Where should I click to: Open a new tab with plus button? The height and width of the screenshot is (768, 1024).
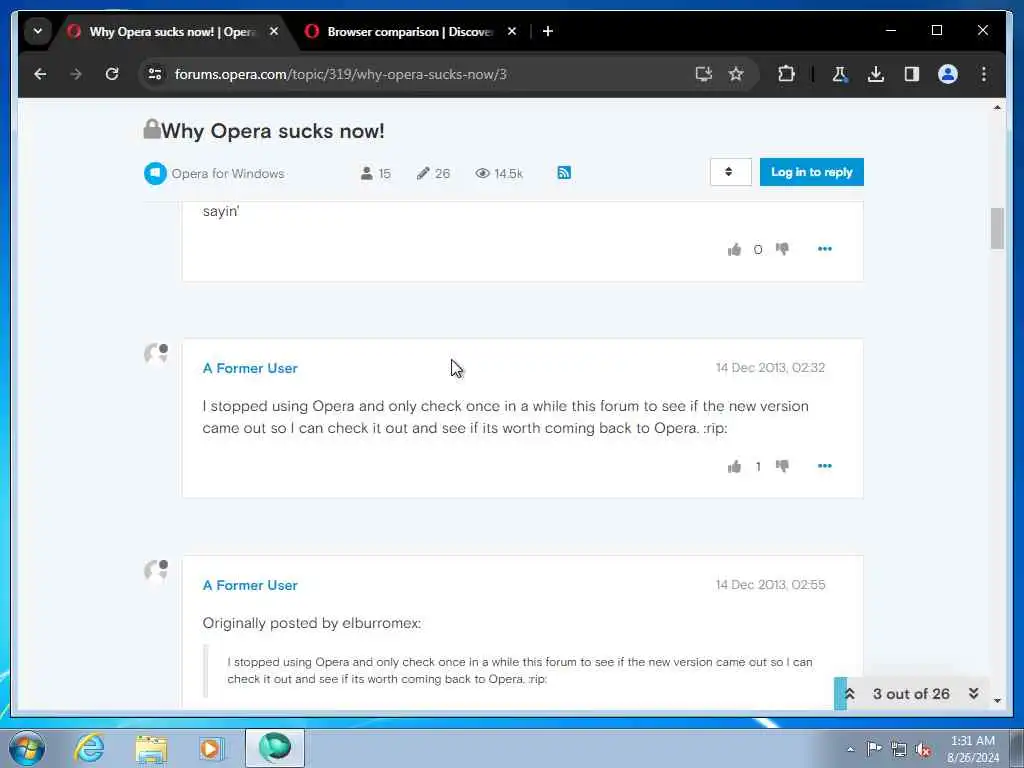click(x=548, y=31)
